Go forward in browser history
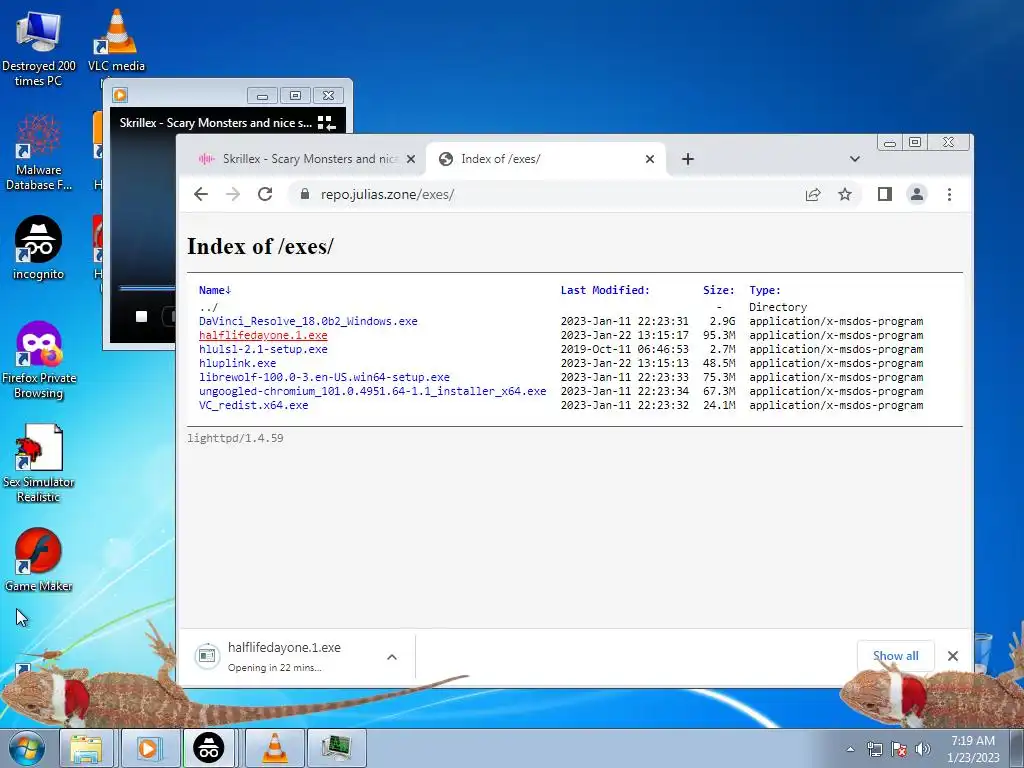Viewport: 1024px width, 768px height. tap(233, 194)
